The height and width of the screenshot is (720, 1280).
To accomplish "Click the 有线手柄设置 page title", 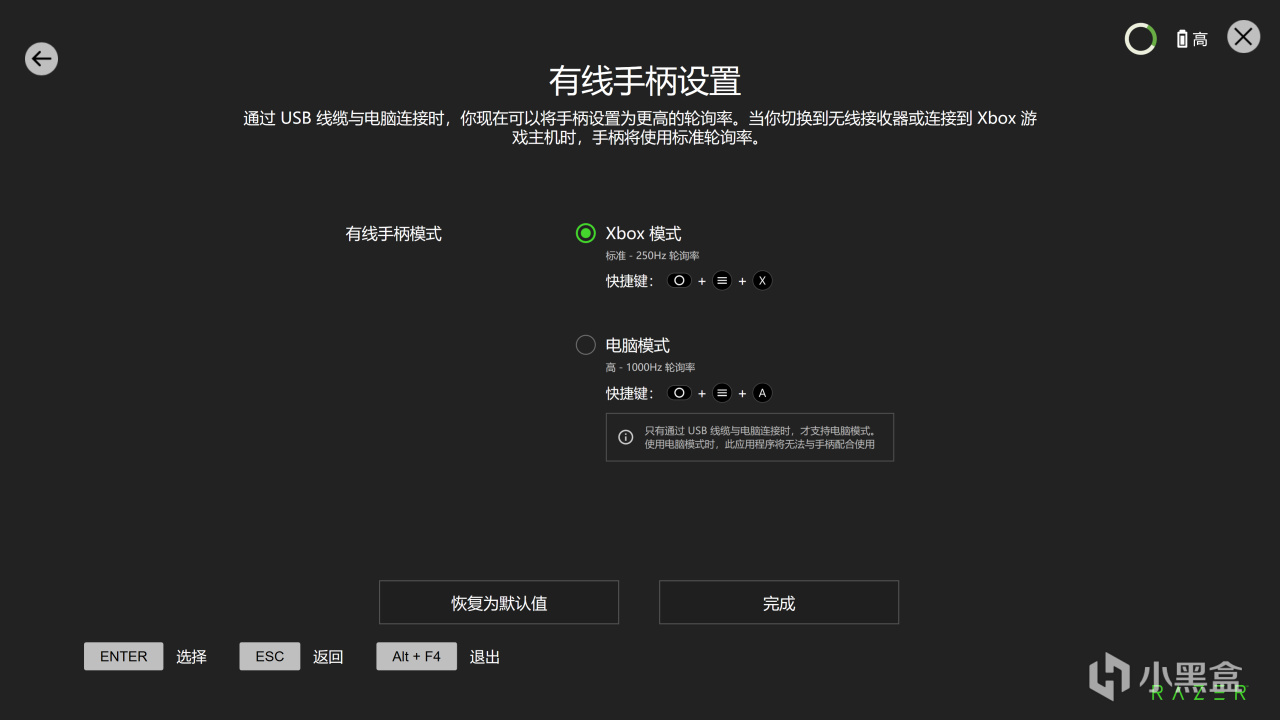I will 645,80.
